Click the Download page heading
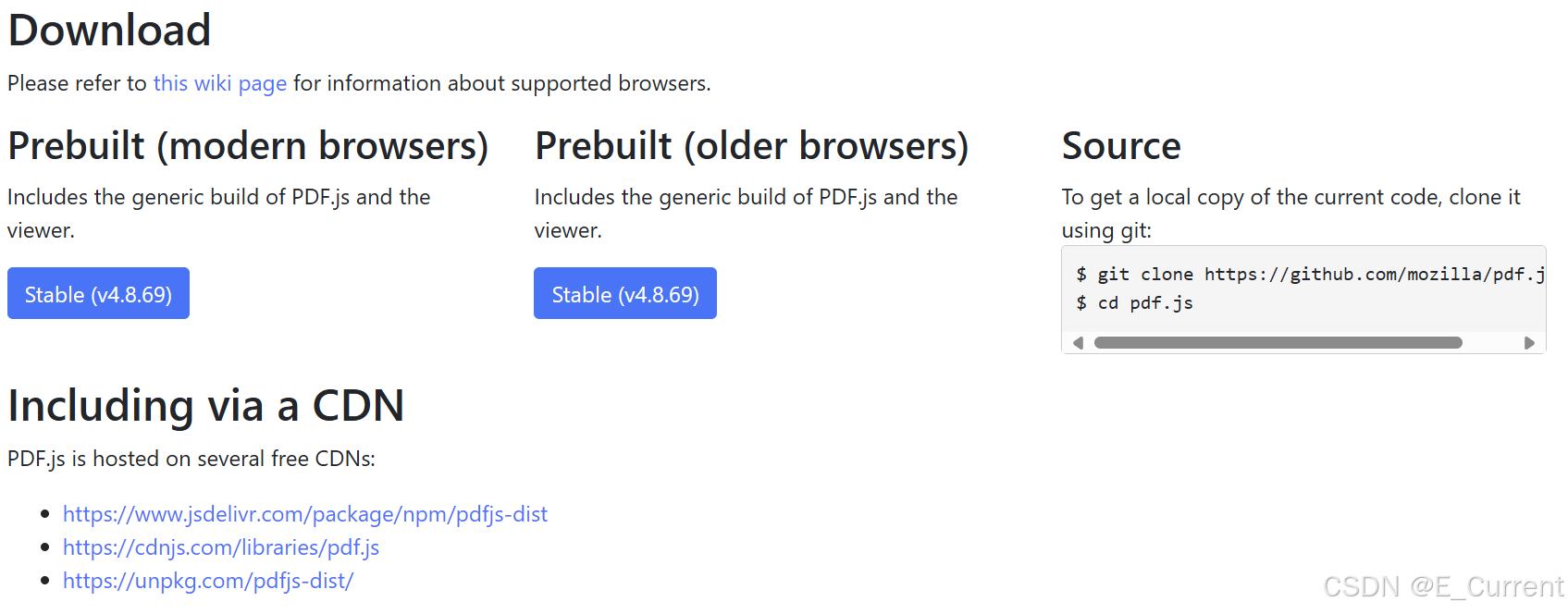The height and width of the screenshot is (614, 1568). 110,30
